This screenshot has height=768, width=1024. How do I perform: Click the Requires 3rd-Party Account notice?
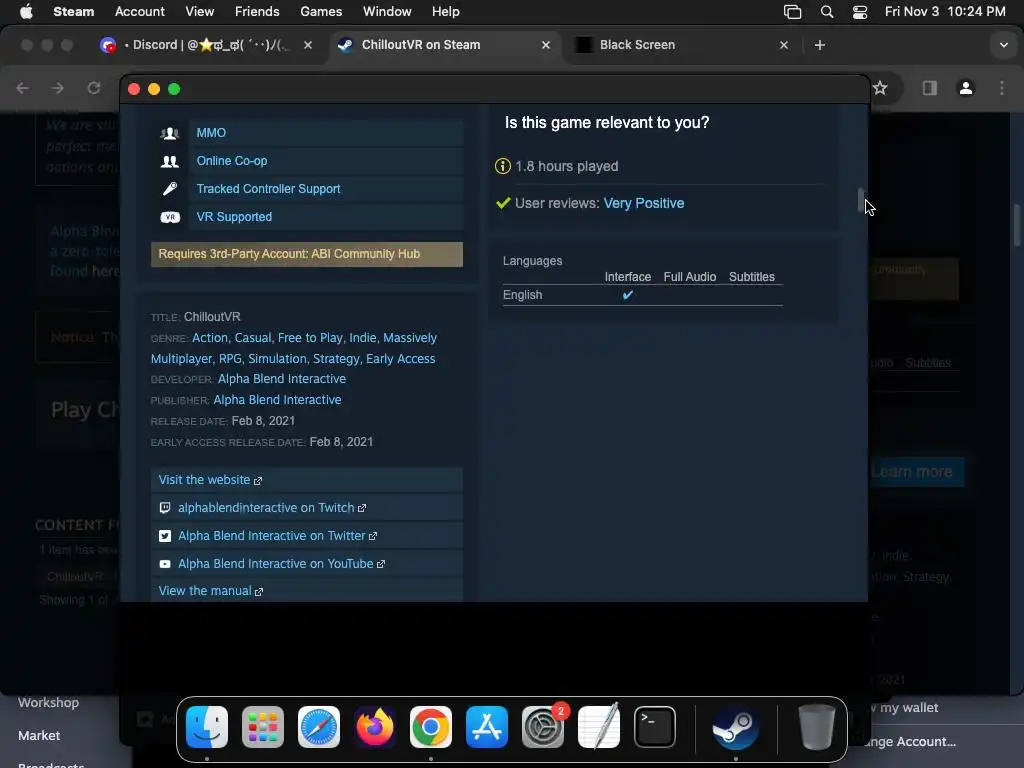coord(307,254)
